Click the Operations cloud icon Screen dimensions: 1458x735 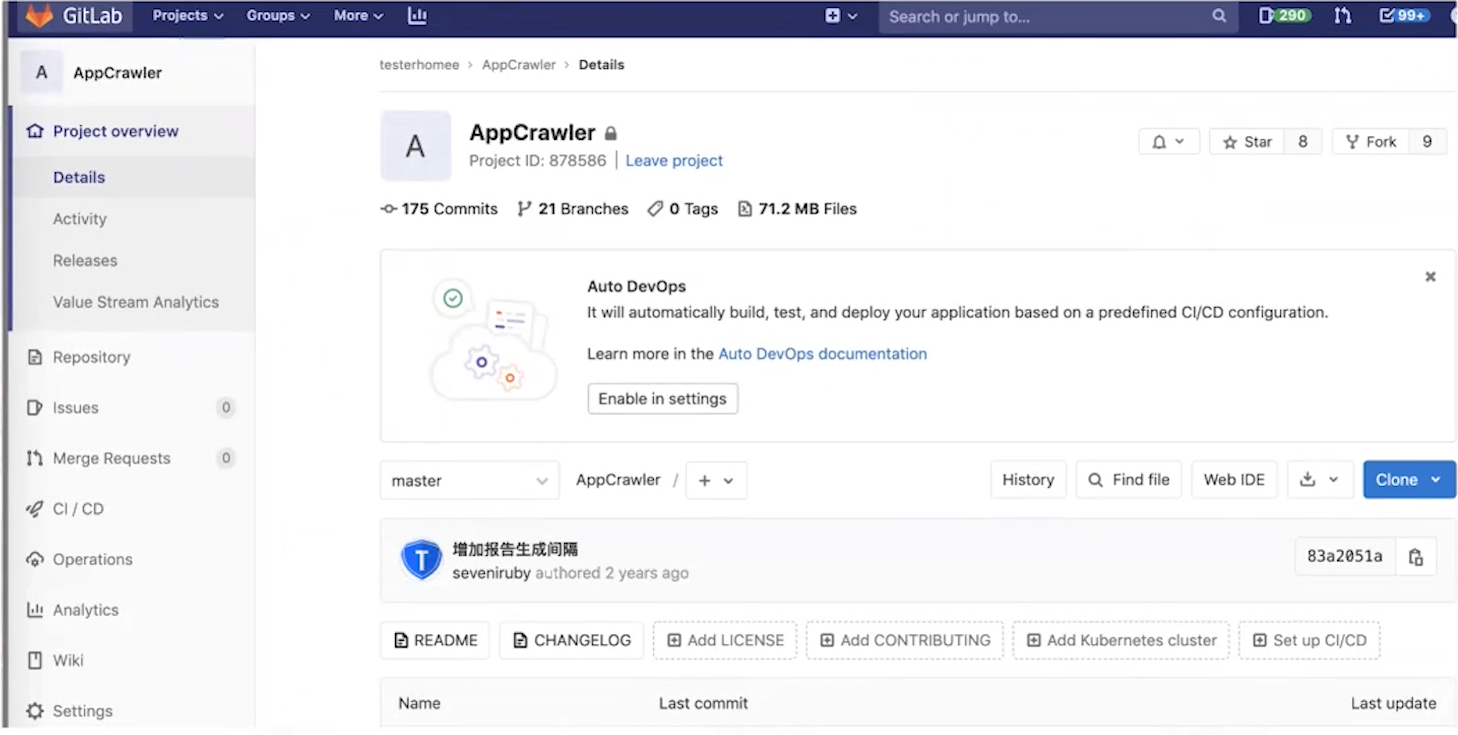(35, 559)
